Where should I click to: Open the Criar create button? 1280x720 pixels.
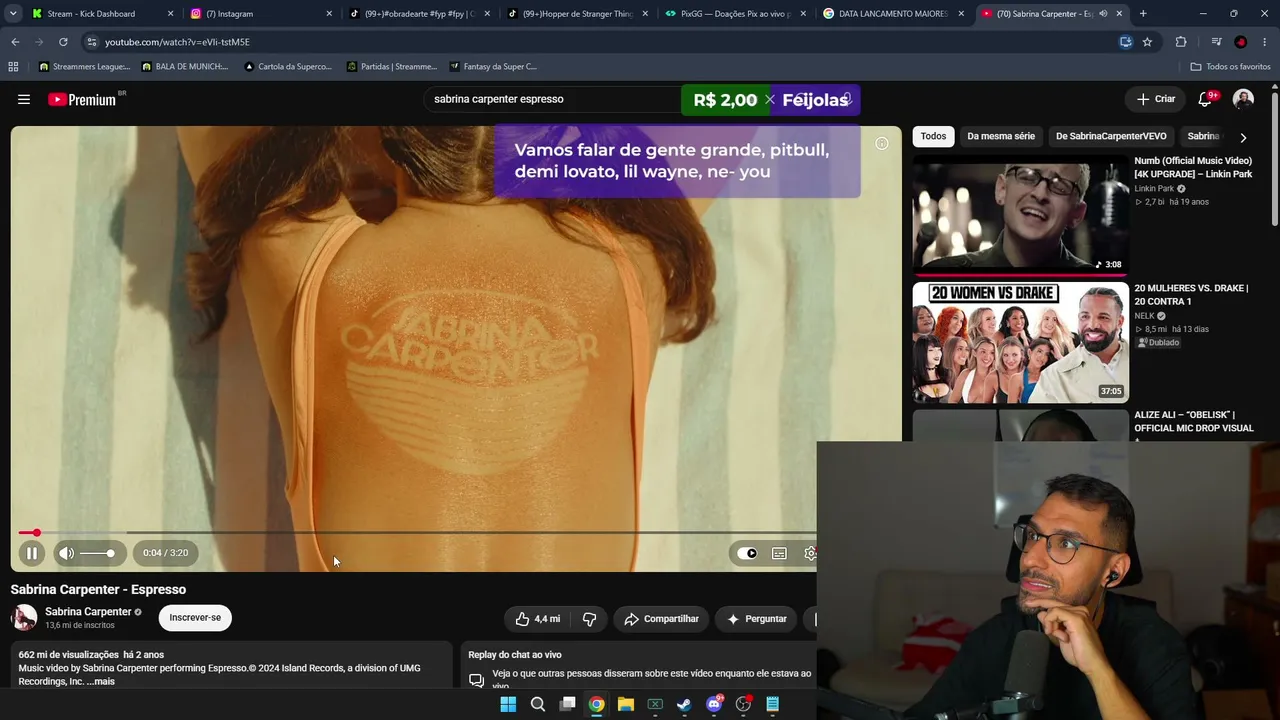pos(1156,99)
